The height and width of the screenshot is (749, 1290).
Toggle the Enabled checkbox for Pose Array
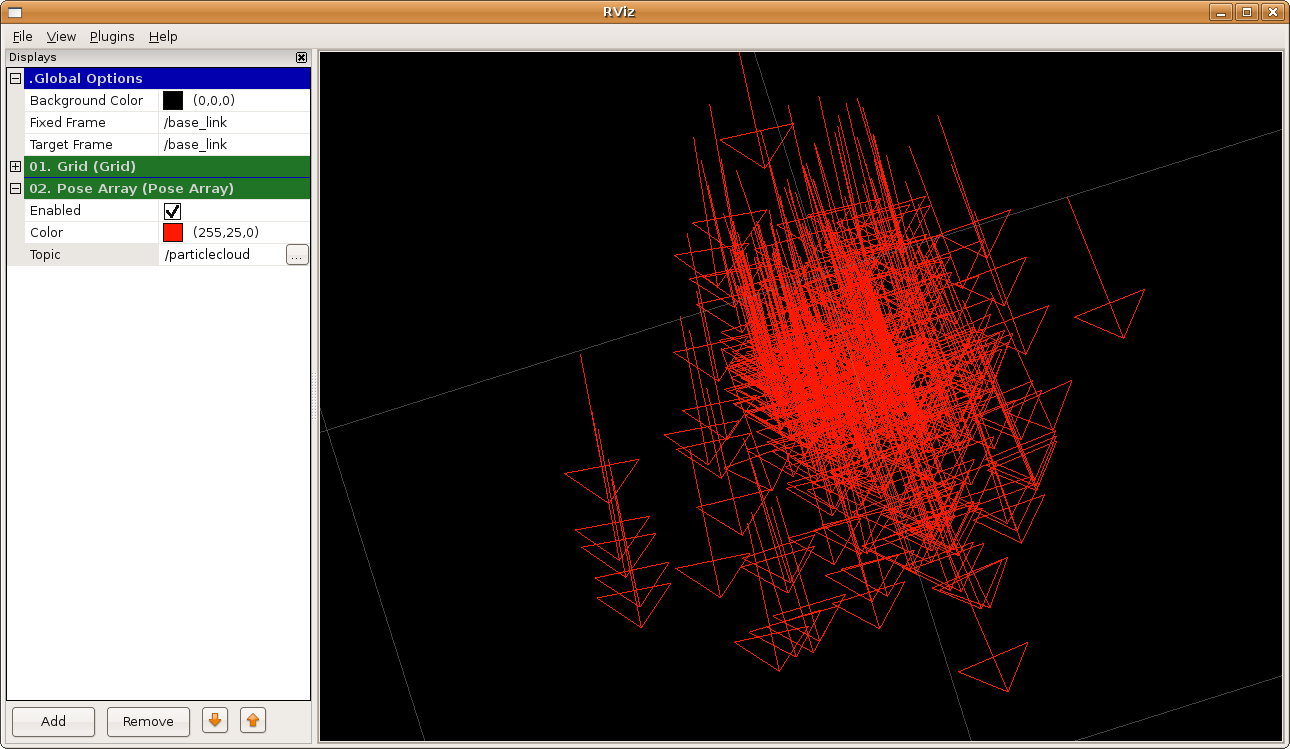(172, 210)
